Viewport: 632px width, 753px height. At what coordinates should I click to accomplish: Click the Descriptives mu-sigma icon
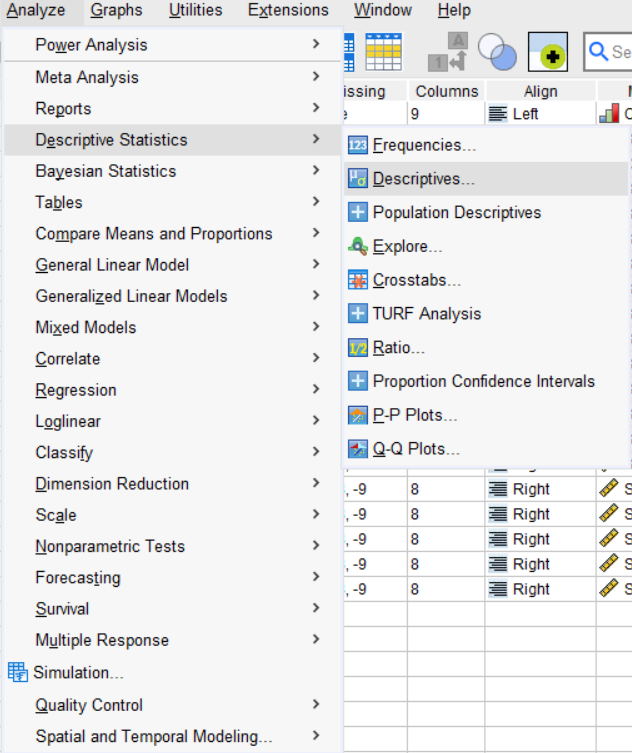tap(358, 179)
